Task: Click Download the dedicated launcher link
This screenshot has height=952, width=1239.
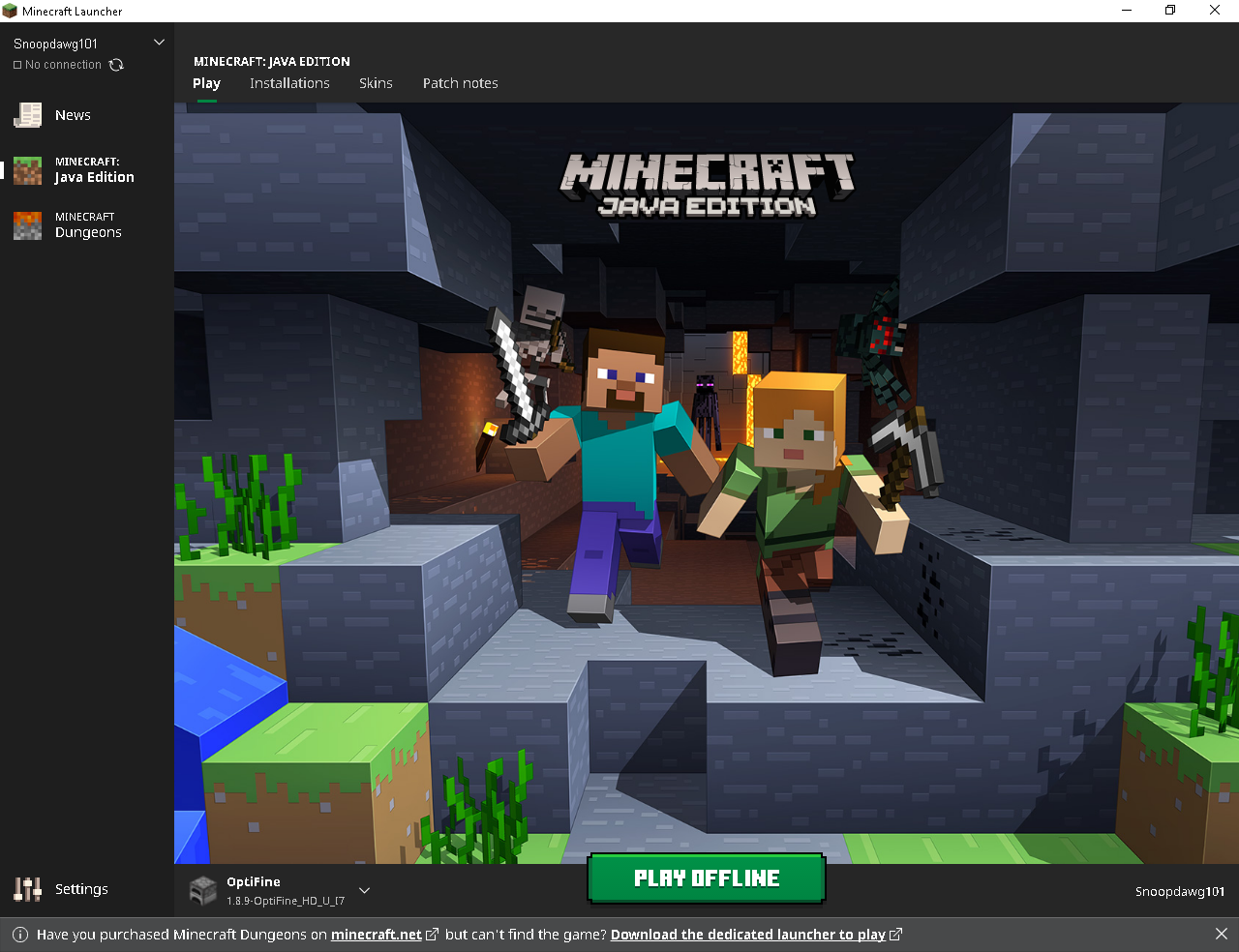Action: coord(747,935)
